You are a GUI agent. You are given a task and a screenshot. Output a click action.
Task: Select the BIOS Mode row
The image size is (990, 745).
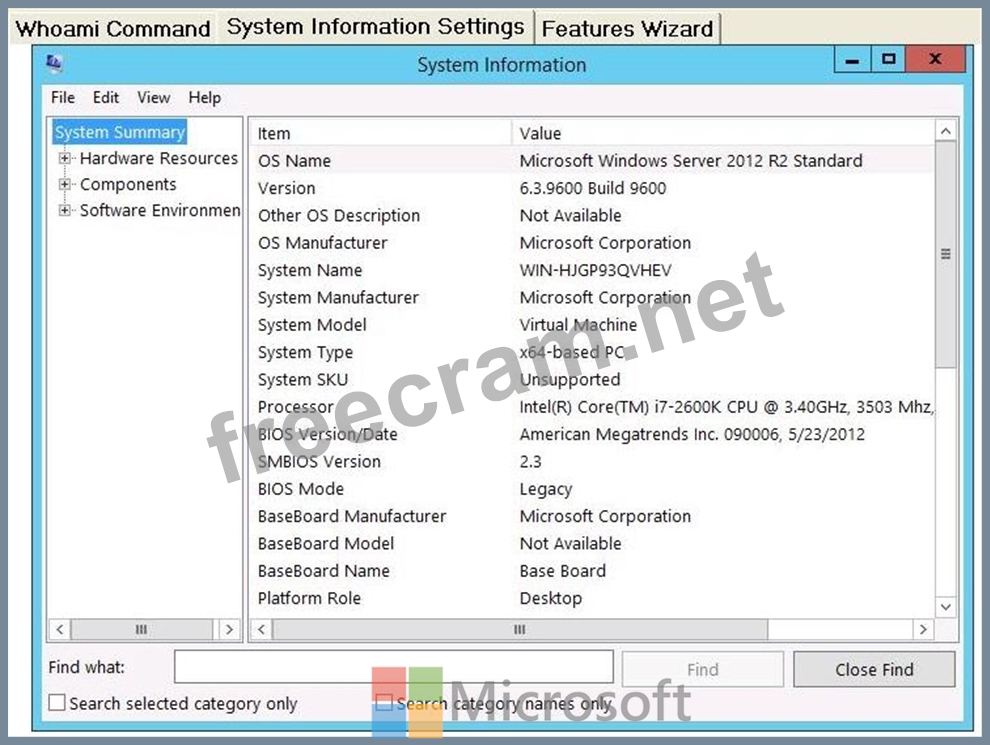click(x=592, y=489)
